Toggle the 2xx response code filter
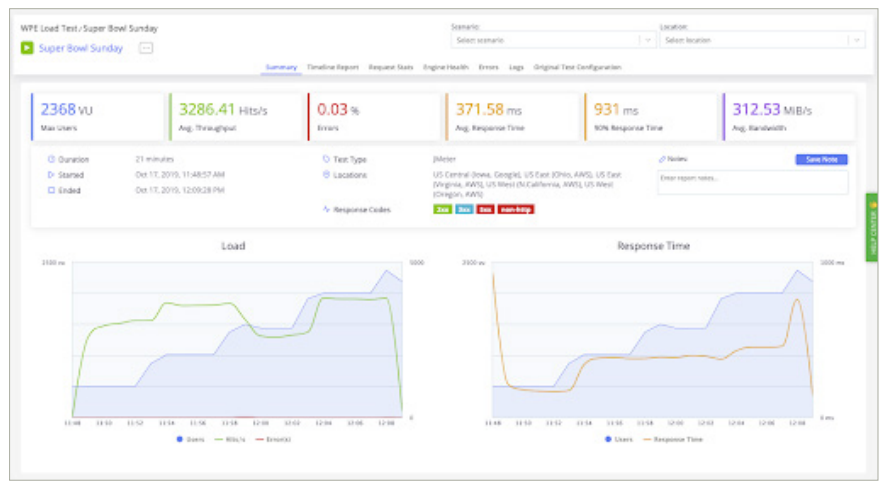The image size is (888, 488). pyautogui.click(x=442, y=210)
